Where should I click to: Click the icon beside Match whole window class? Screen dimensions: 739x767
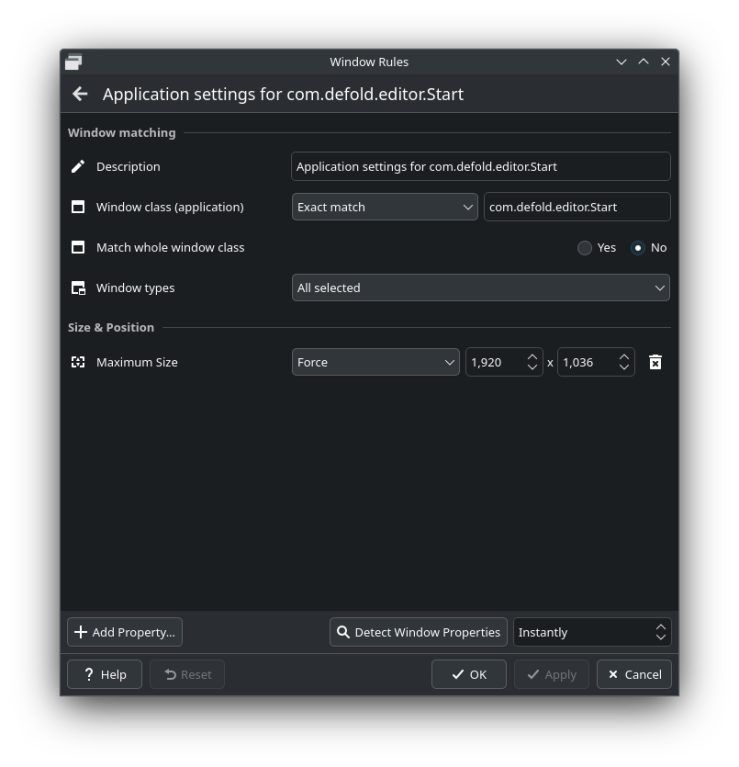click(78, 247)
